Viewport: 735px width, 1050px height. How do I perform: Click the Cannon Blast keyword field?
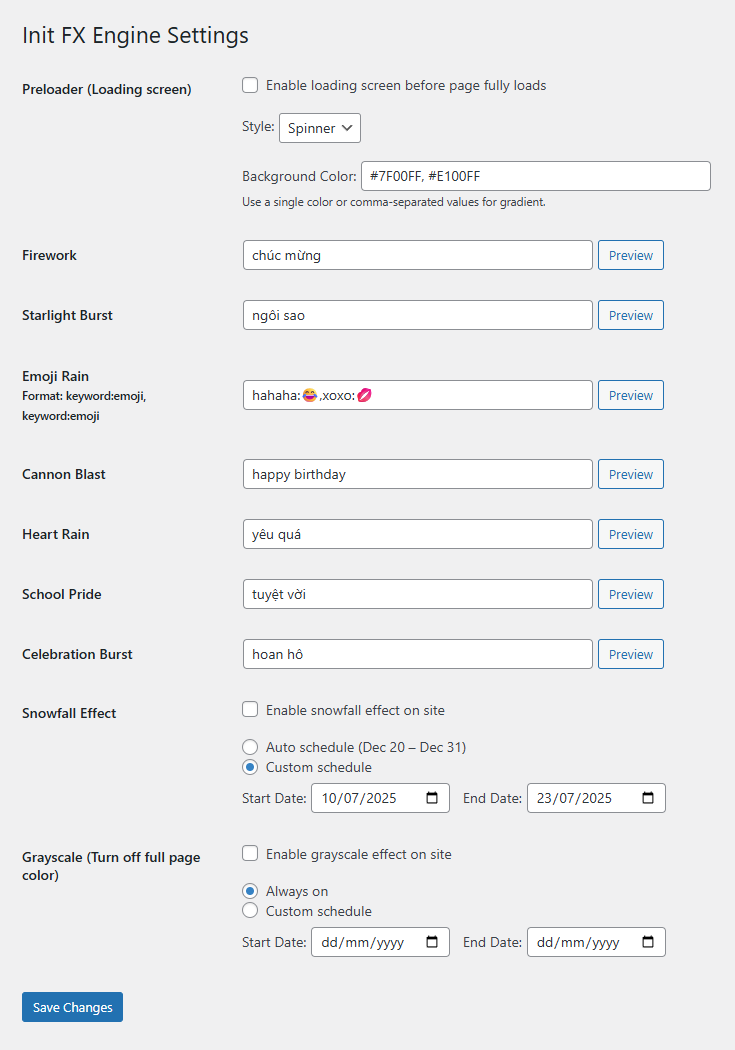[417, 474]
